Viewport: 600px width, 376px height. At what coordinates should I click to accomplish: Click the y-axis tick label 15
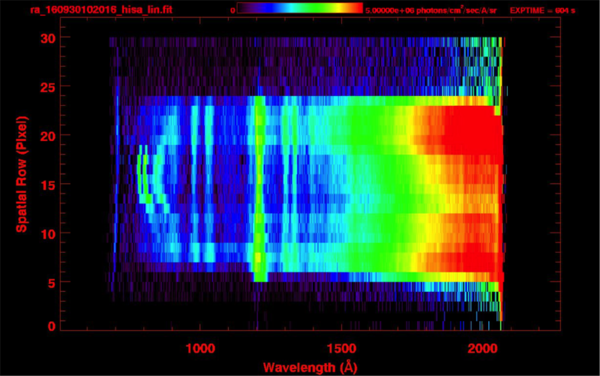48,185
